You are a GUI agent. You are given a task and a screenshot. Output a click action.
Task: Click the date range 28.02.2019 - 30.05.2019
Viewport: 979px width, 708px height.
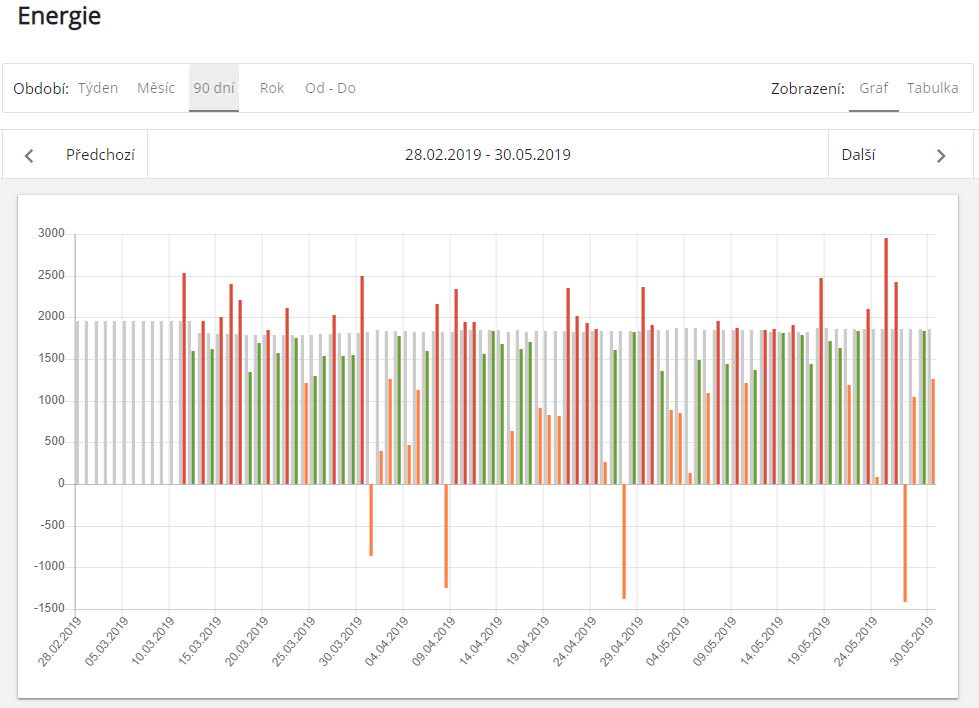tap(488, 155)
